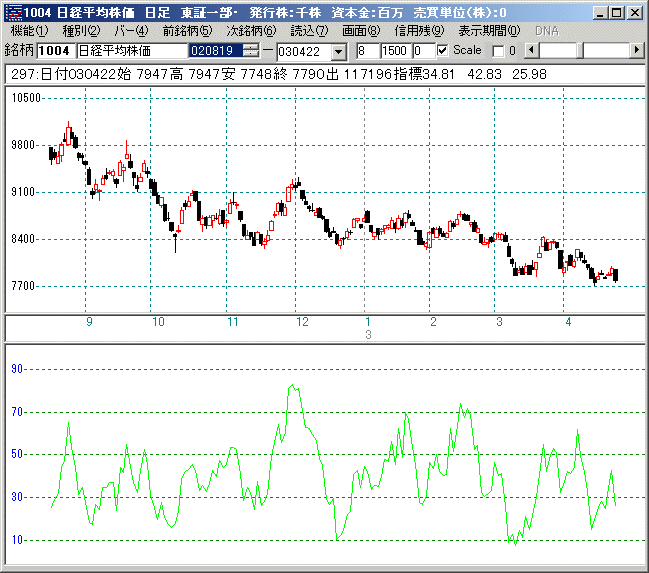The width and height of the screenshot is (649, 573).
Task: Click month label 12 on time axis
Action: point(302,322)
